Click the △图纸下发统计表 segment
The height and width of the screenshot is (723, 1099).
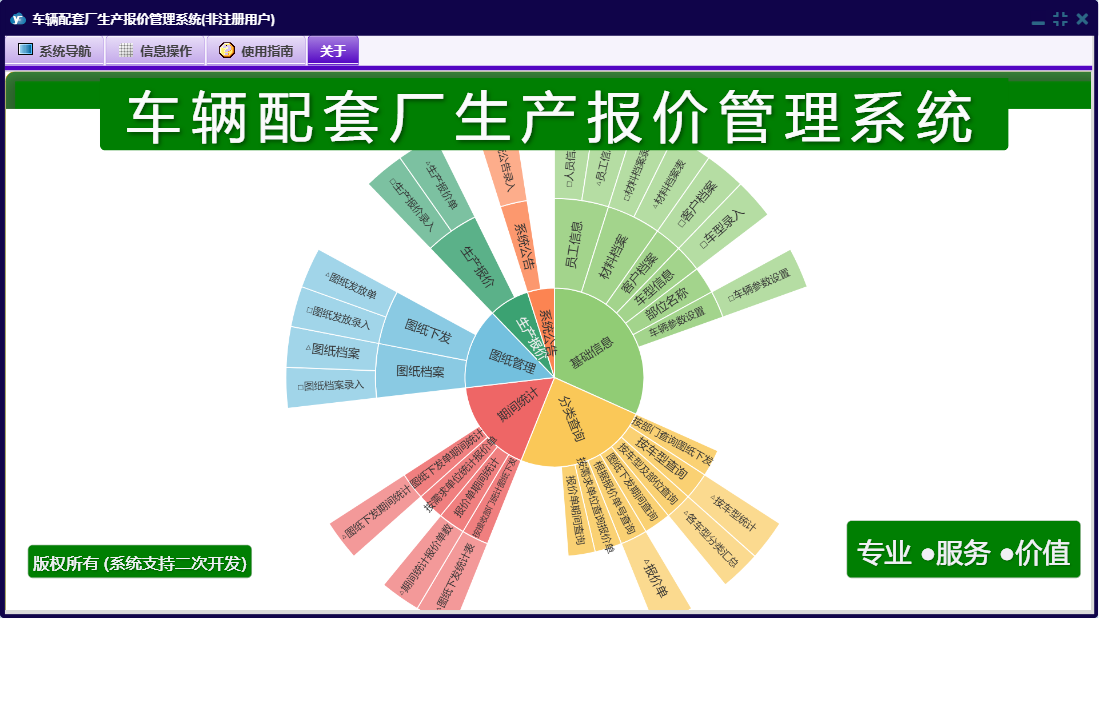tap(456, 576)
